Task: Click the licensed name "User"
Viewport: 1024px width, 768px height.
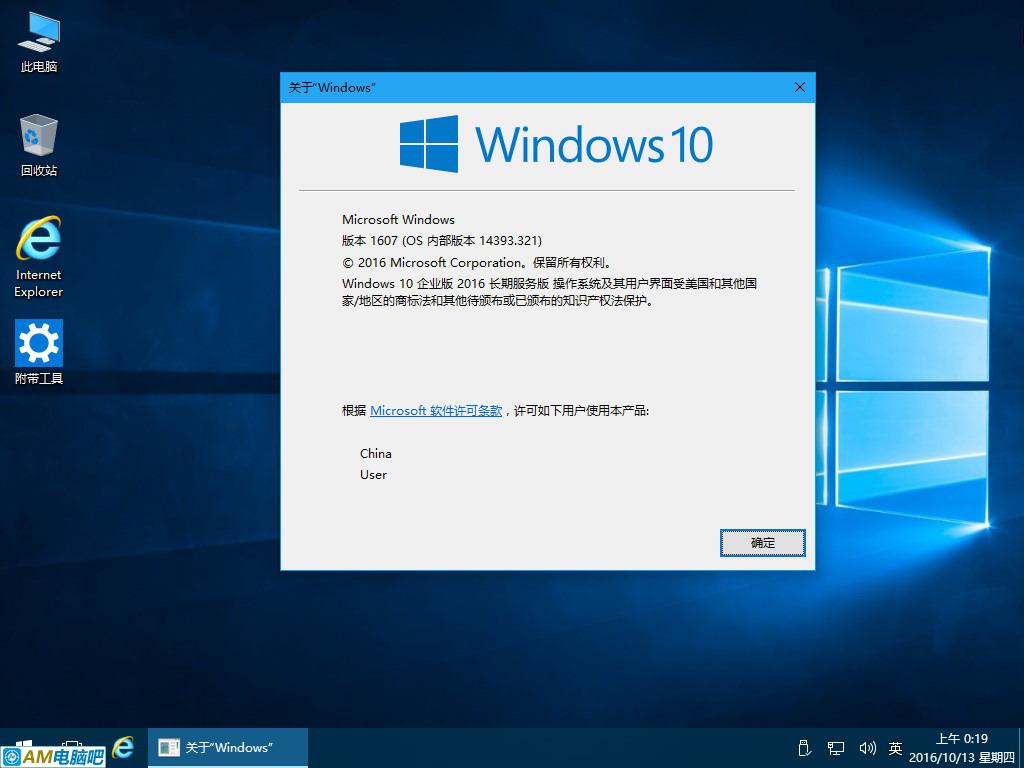Action: coord(373,475)
